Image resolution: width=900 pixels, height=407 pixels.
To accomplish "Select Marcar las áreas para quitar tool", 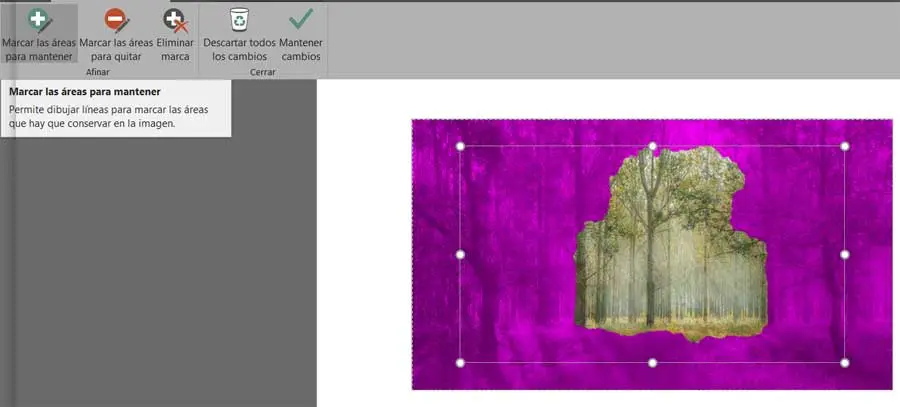I will click(x=117, y=34).
